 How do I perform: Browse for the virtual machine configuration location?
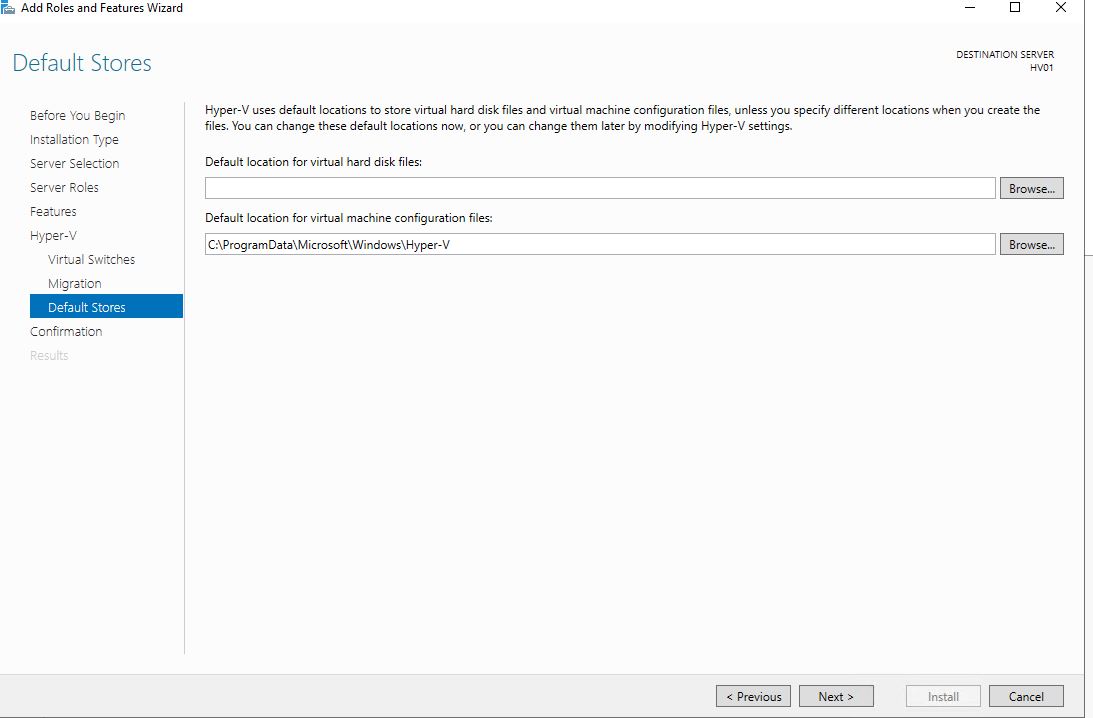[x=1031, y=244]
